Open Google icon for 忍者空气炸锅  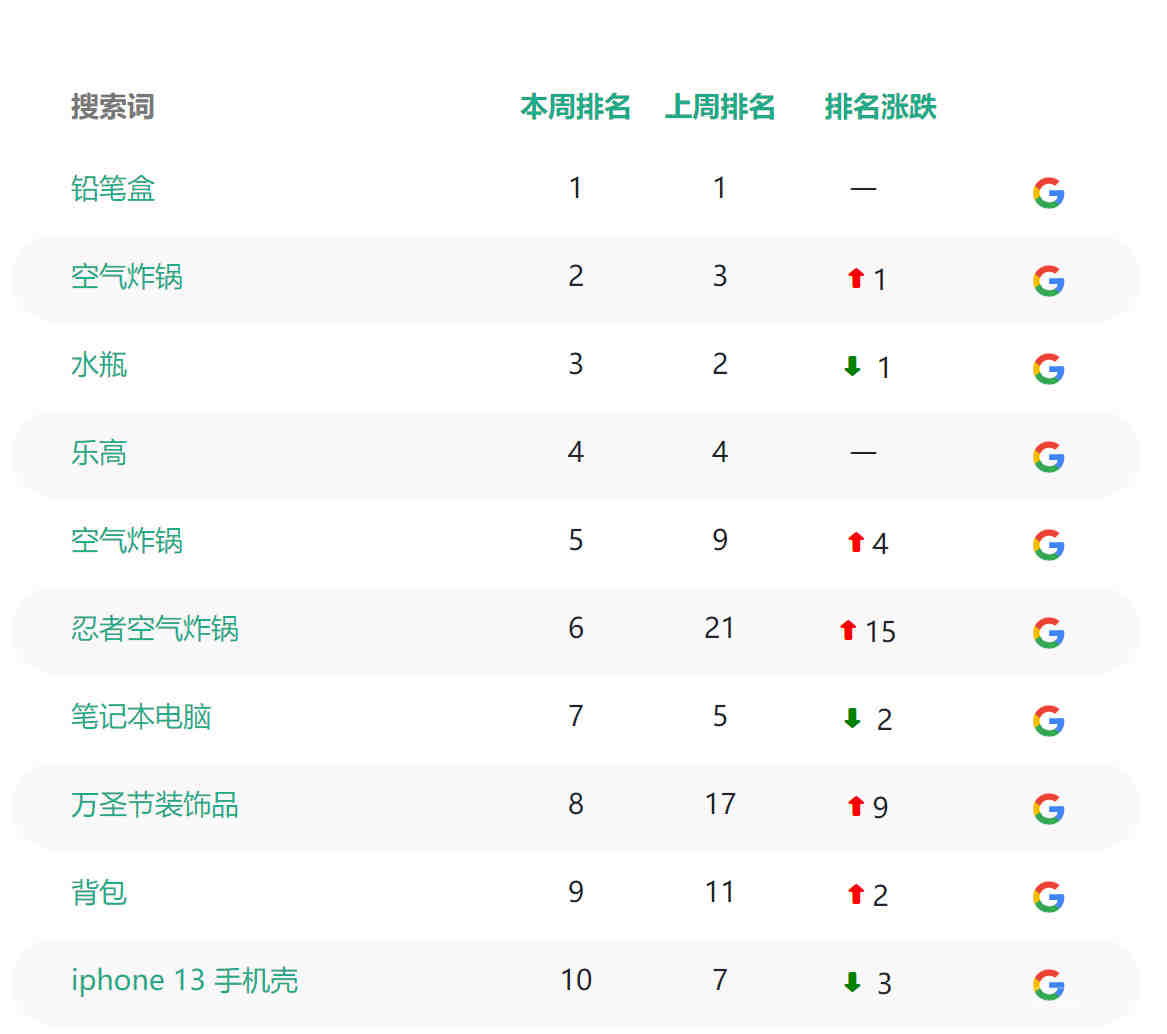pyautogui.click(x=1048, y=633)
